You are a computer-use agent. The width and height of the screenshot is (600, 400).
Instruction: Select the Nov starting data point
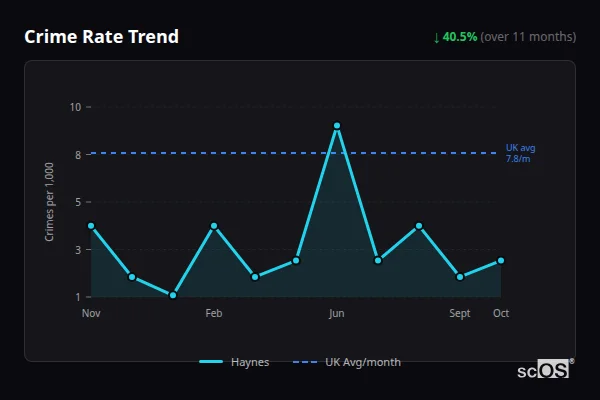91,226
